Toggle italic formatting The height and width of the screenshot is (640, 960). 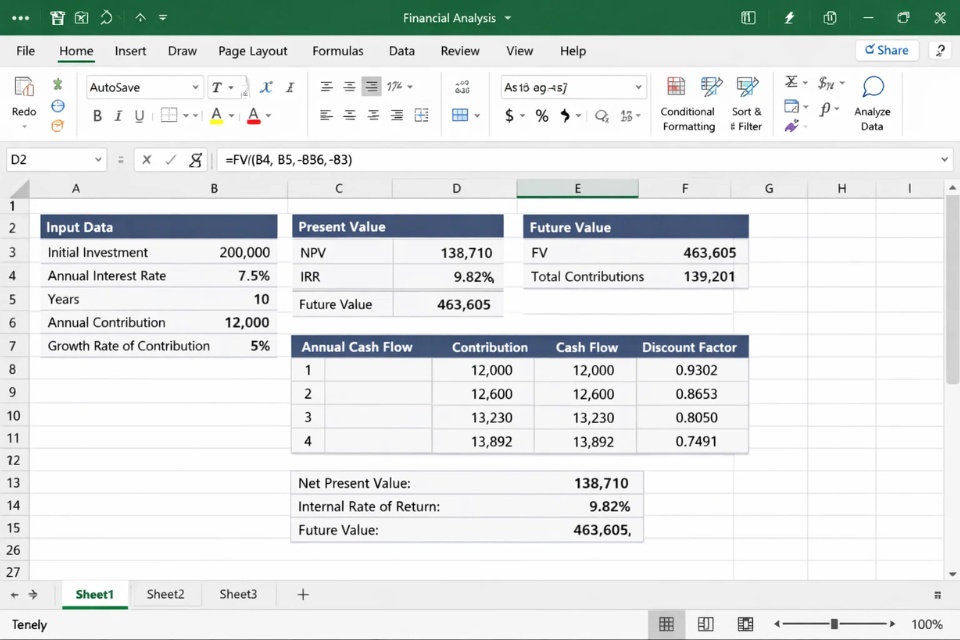click(118, 116)
